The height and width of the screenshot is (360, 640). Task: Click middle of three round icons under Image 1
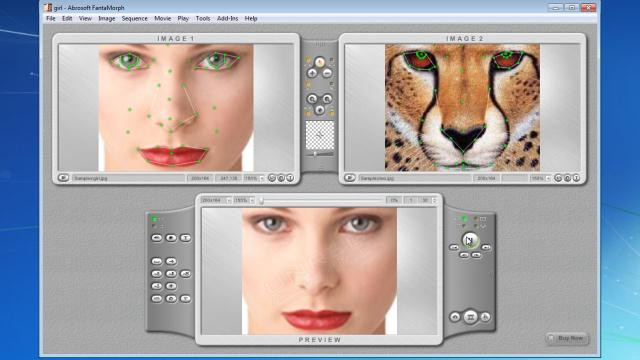click(x=281, y=178)
